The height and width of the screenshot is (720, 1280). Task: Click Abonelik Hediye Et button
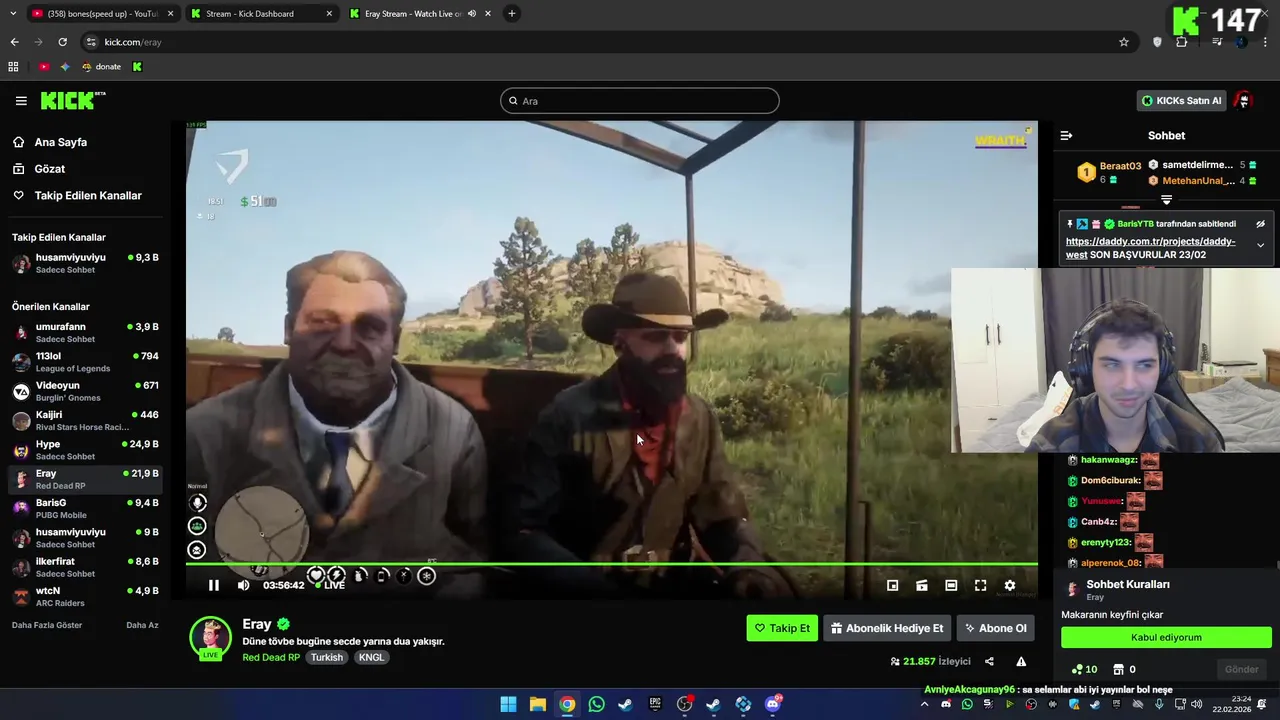pyautogui.click(x=887, y=628)
